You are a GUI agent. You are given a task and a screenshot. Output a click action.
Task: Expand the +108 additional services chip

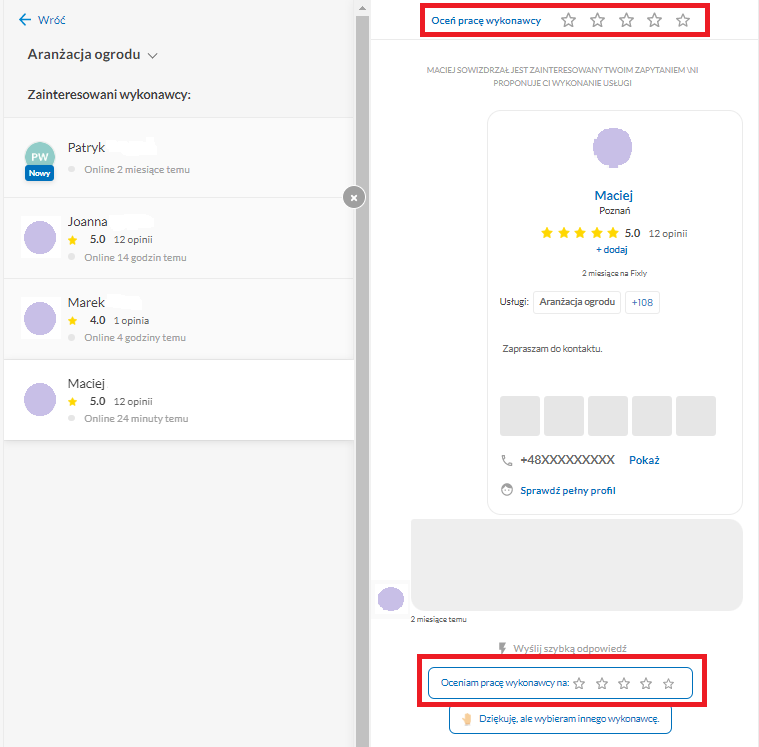642,302
